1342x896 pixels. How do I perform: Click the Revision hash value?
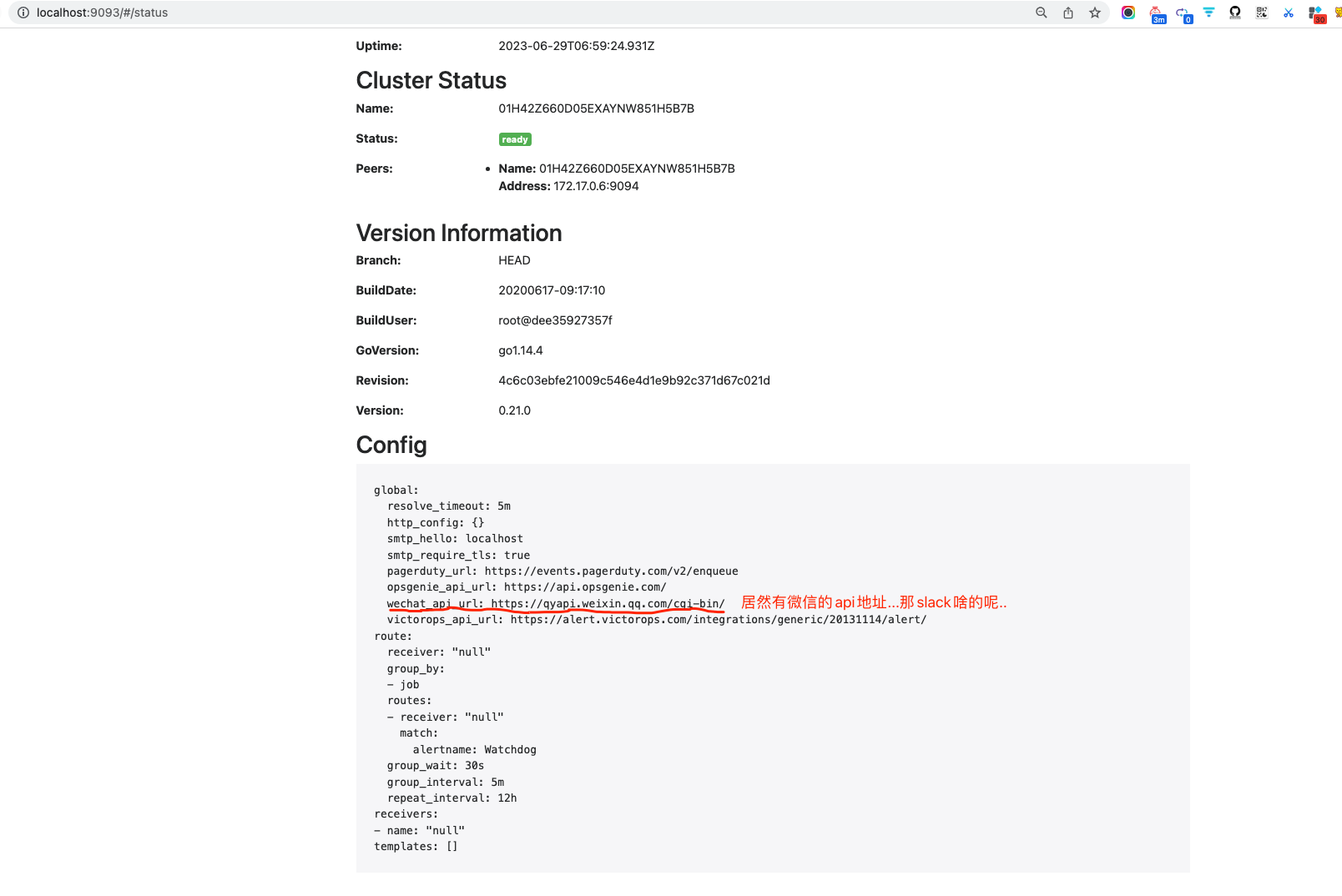click(633, 380)
